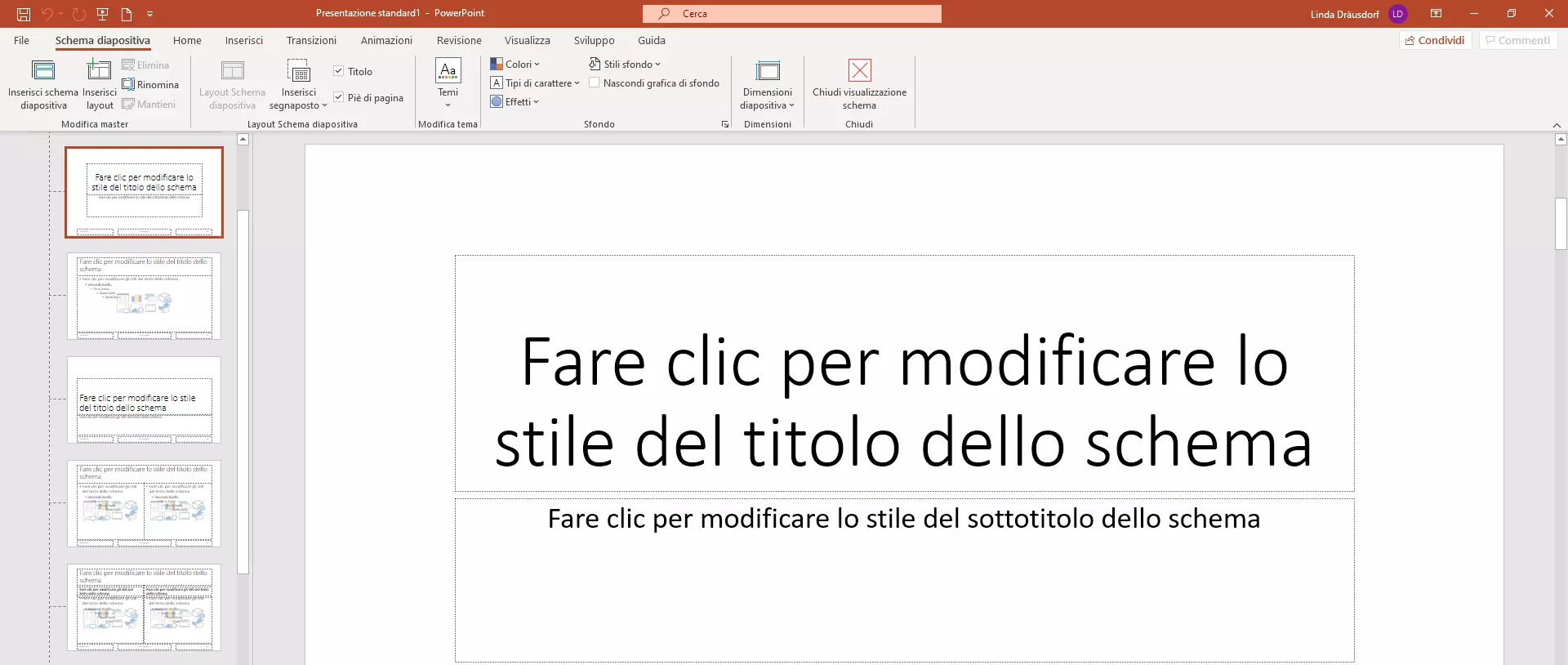
Task: Click the Save icon in title bar
Action: click(x=24, y=14)
